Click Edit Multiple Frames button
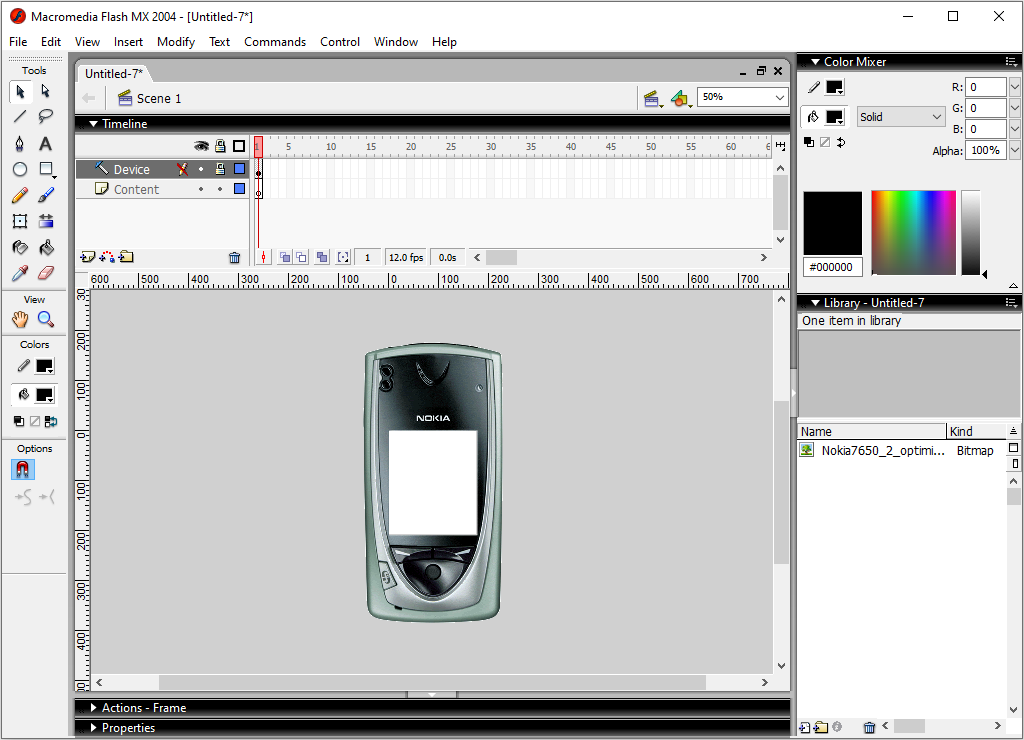This screenshot has height=740, width=1024. coord(322,257)
